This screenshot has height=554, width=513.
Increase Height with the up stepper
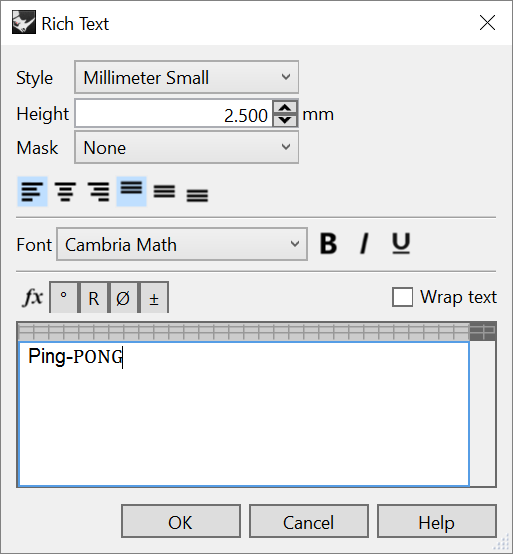tap(285, 107)
